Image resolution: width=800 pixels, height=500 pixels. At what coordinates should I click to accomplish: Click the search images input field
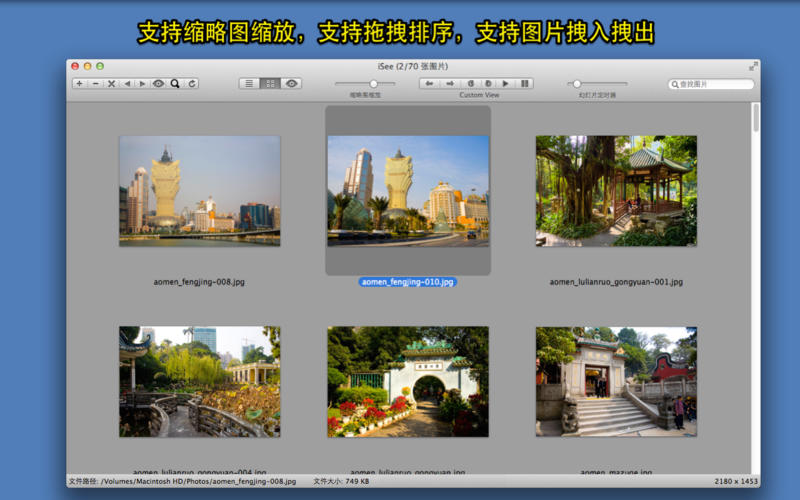pos(711,84)
